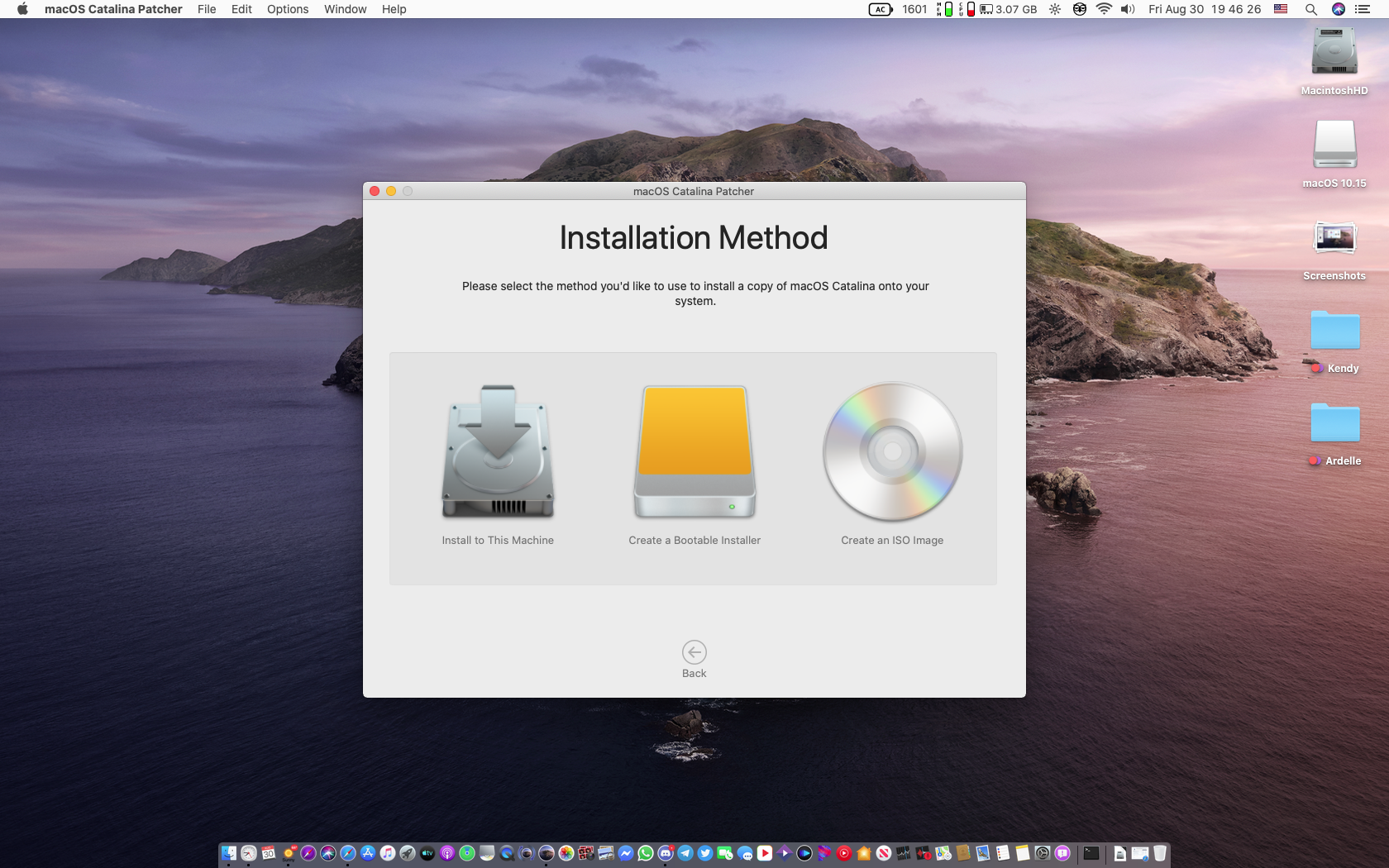Open Reminders from the Dock
Image resolution: width=1389 pixels, height=868 pixels.
[1002, 853]
